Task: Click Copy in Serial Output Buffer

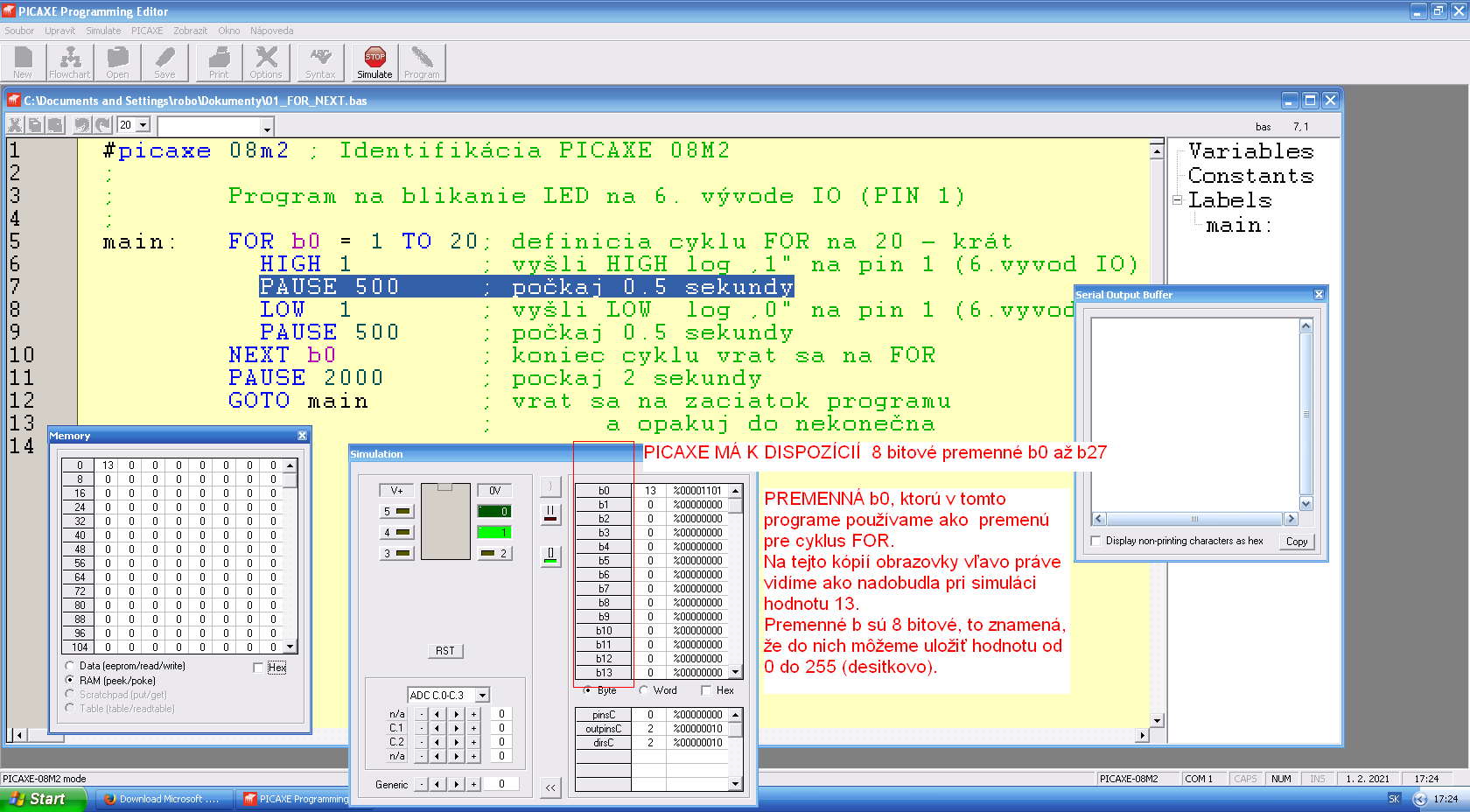Action: point(1297,542)
